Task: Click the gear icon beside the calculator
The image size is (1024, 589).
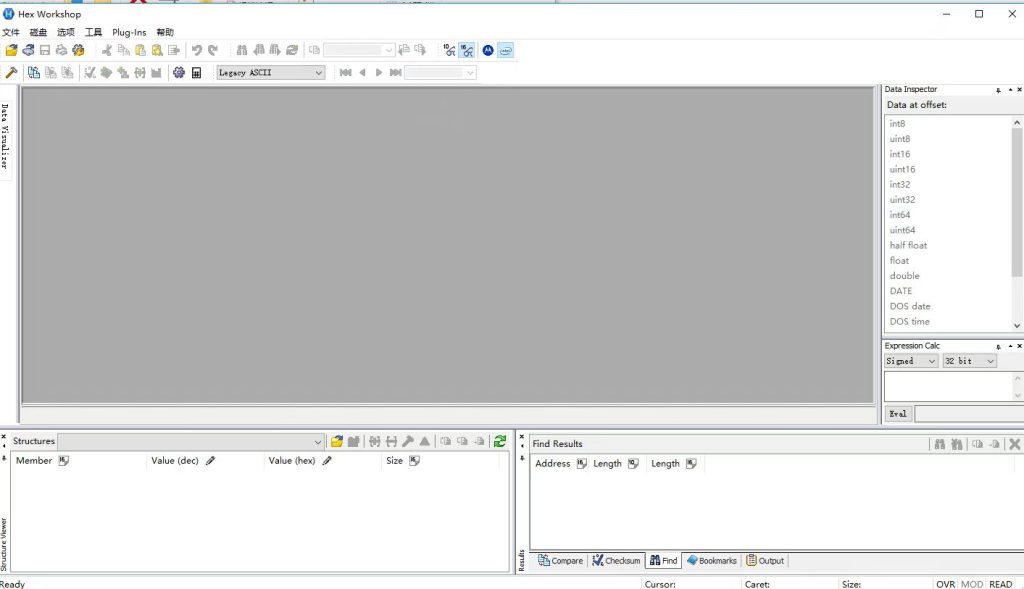Action: click(179, 73)
